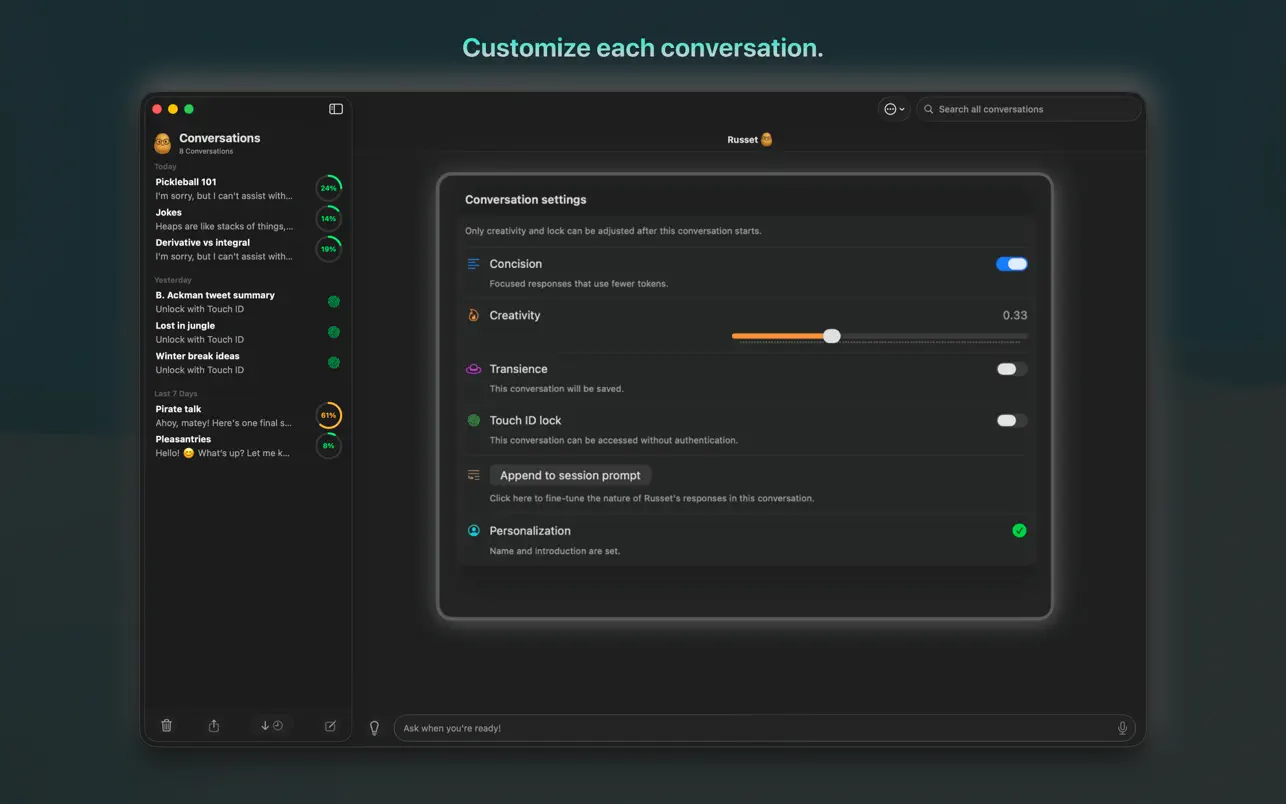Open the ellipsis more-options menu

[x=893, y=109]
